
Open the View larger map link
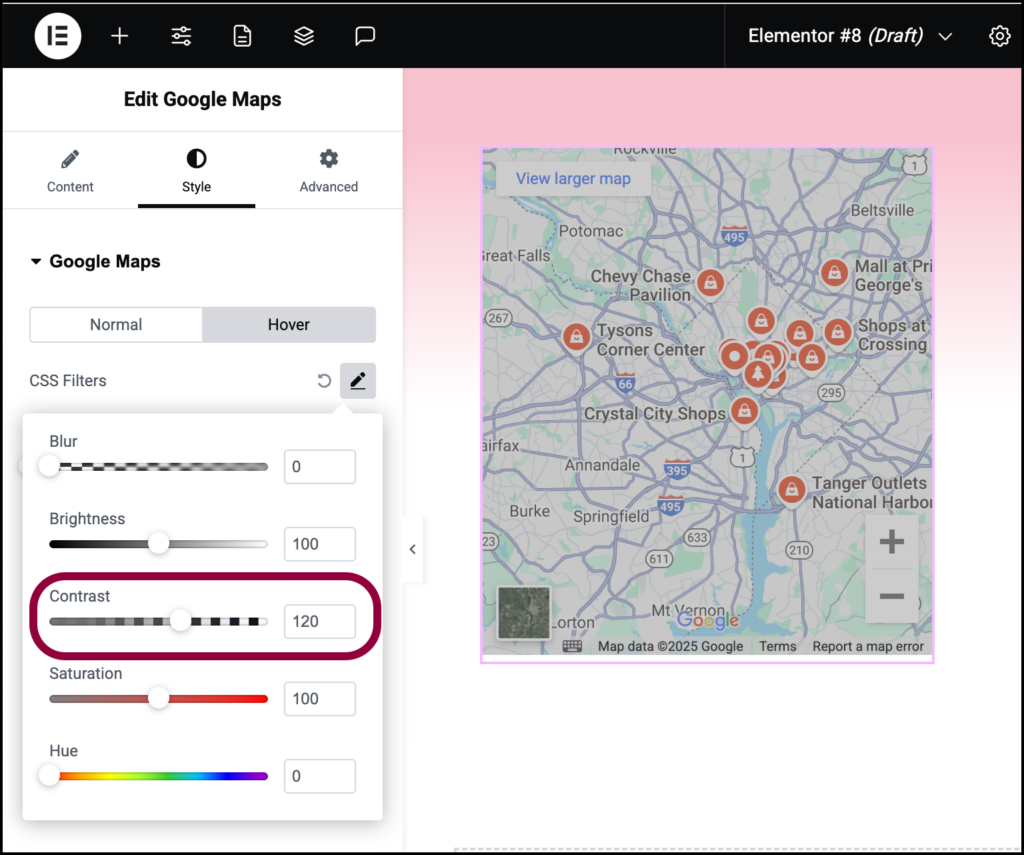[573, 178]
